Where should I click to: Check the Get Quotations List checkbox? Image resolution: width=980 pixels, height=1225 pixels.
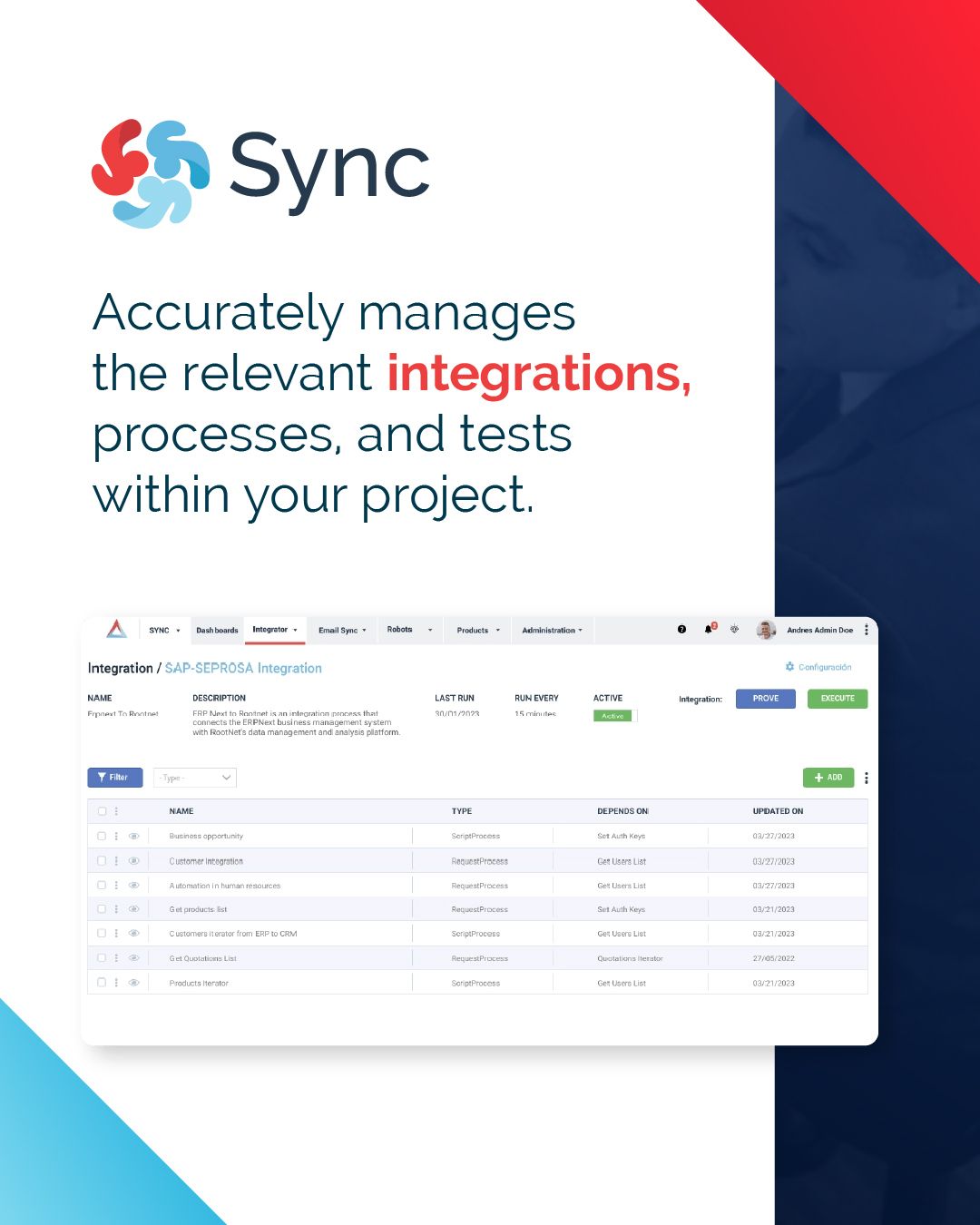[x=102, y=957]
